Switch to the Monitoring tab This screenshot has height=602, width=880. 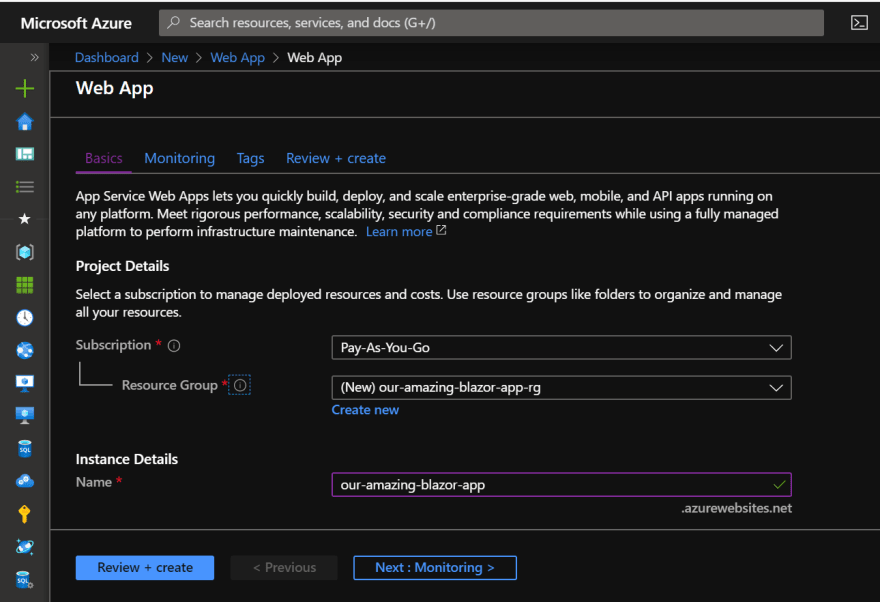(x=180, y=158)
